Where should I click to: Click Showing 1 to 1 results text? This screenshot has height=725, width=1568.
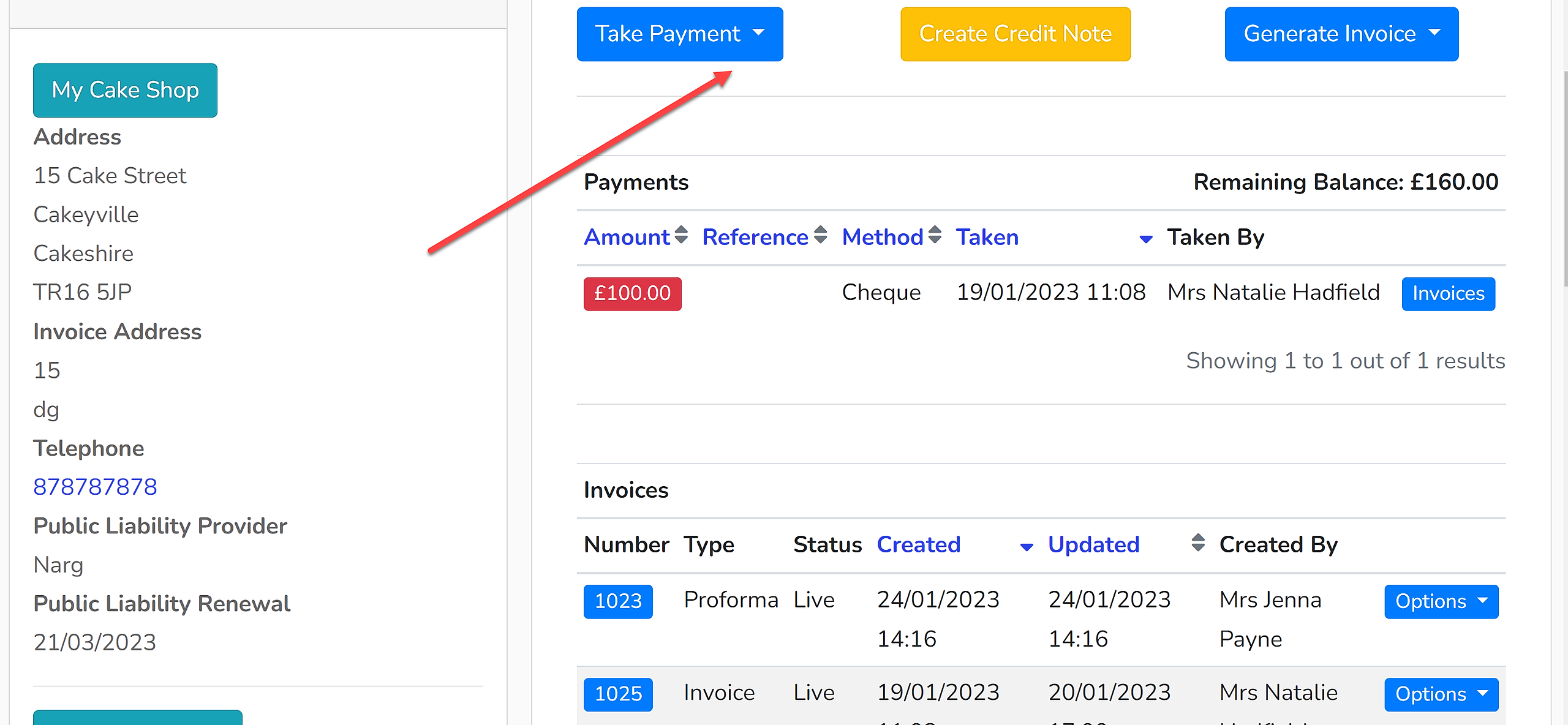(x=1346, y=361)
